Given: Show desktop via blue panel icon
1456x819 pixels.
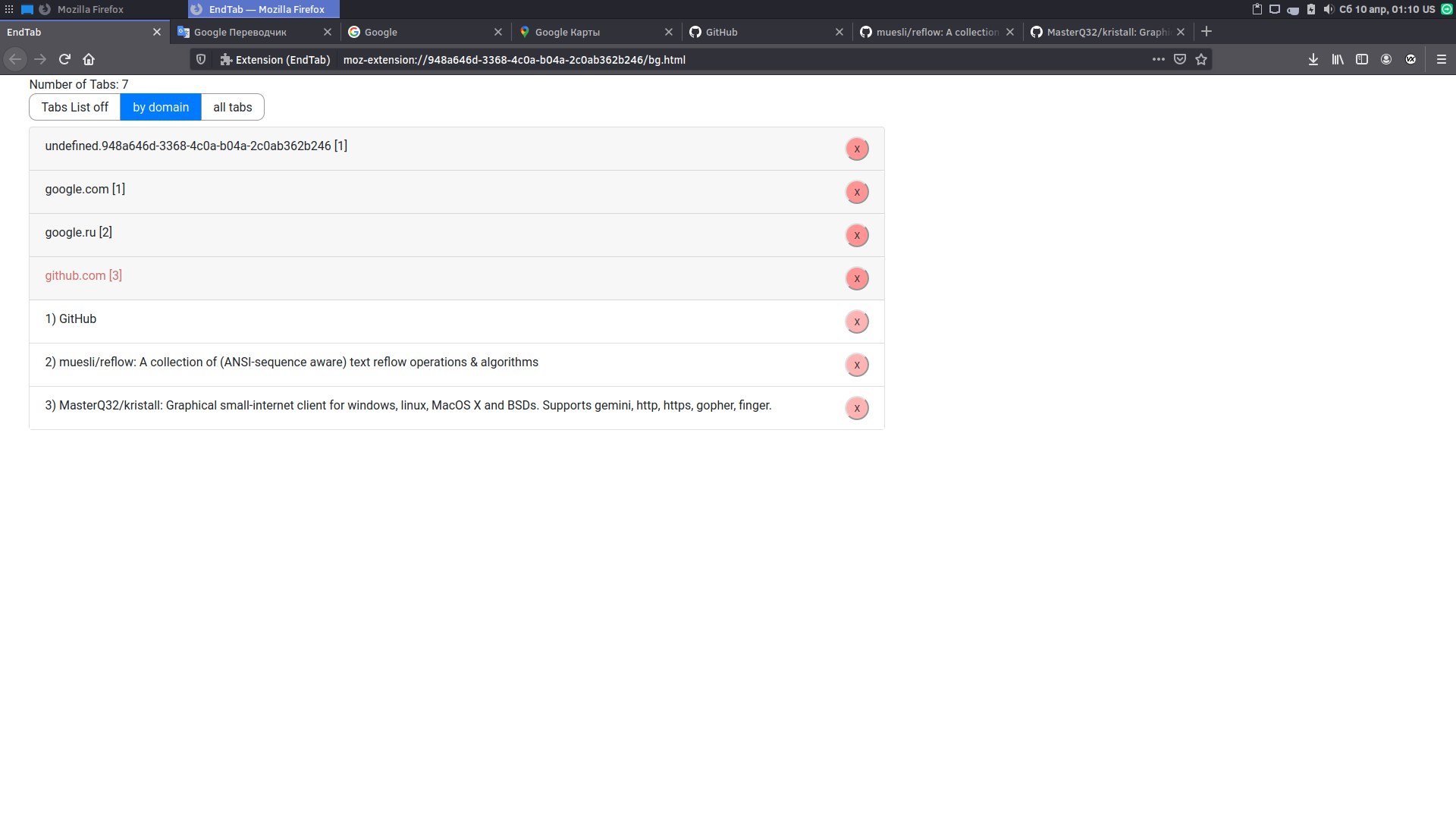Looking at the screenshot, I should (27, 9).
